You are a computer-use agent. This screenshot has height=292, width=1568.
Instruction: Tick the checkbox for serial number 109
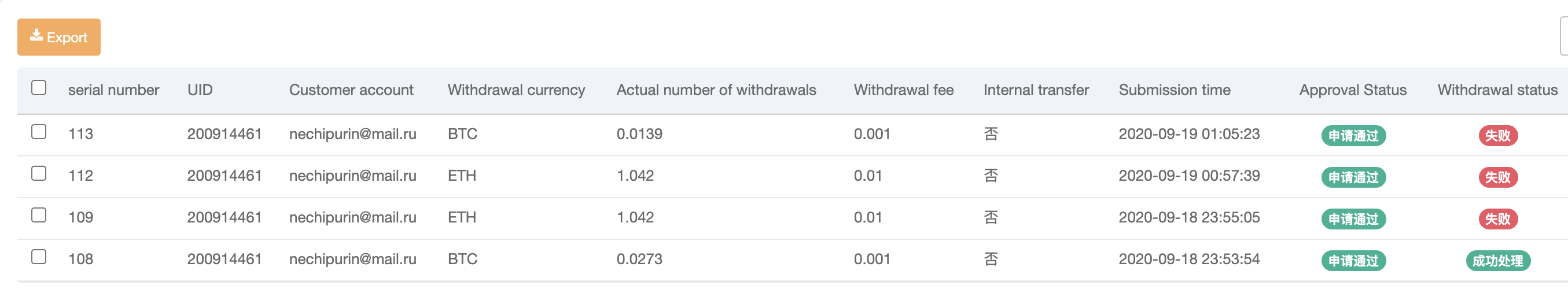coord(39,216)
